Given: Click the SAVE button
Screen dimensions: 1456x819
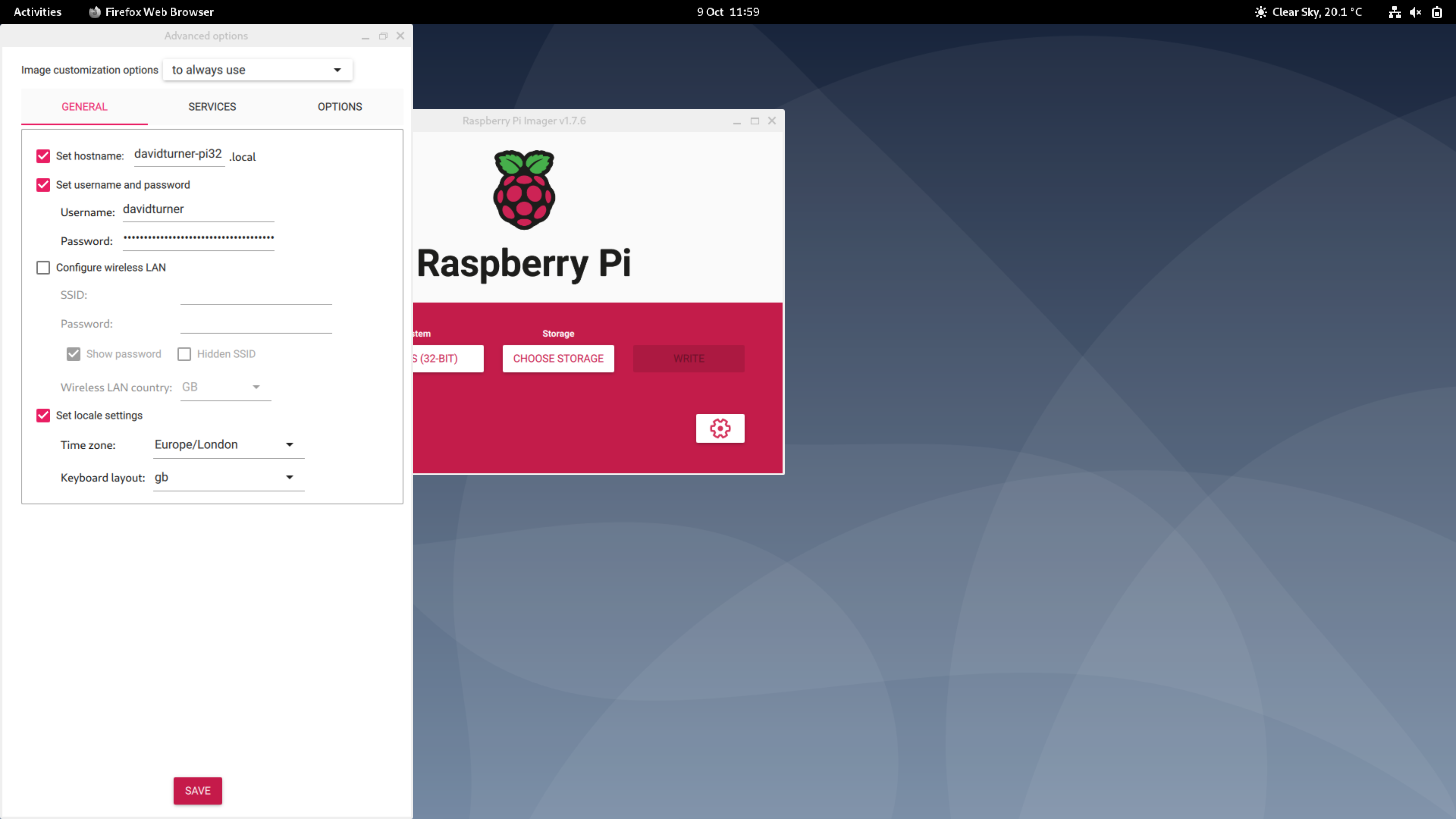Looking at the screenshot, I should pos(197,791).
